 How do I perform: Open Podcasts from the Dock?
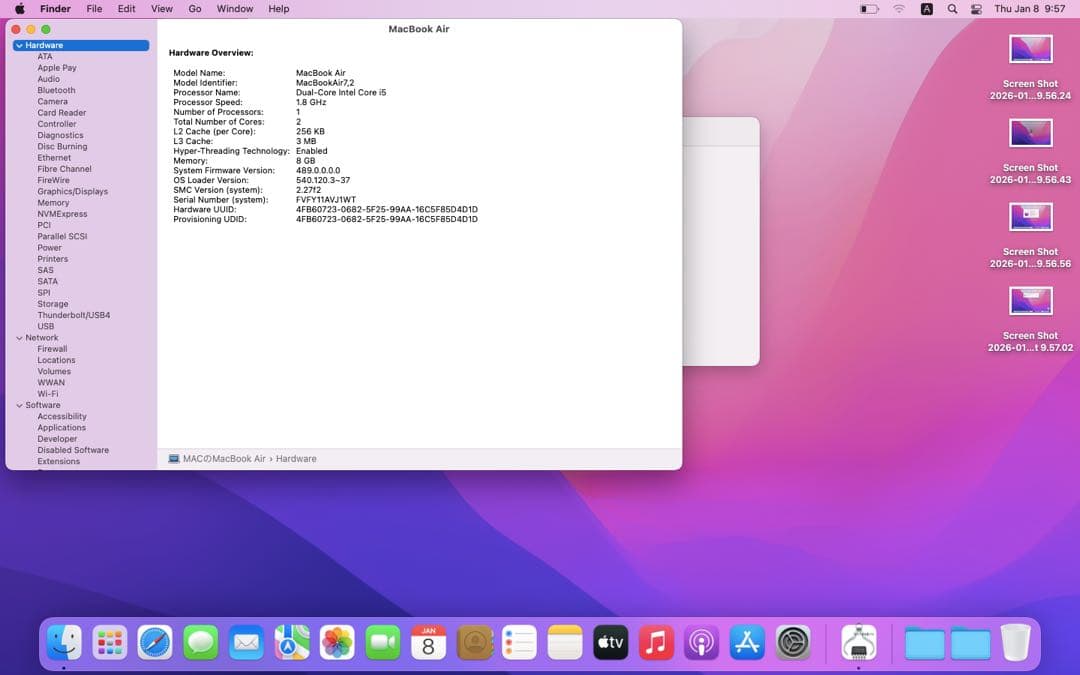(702, 644)
